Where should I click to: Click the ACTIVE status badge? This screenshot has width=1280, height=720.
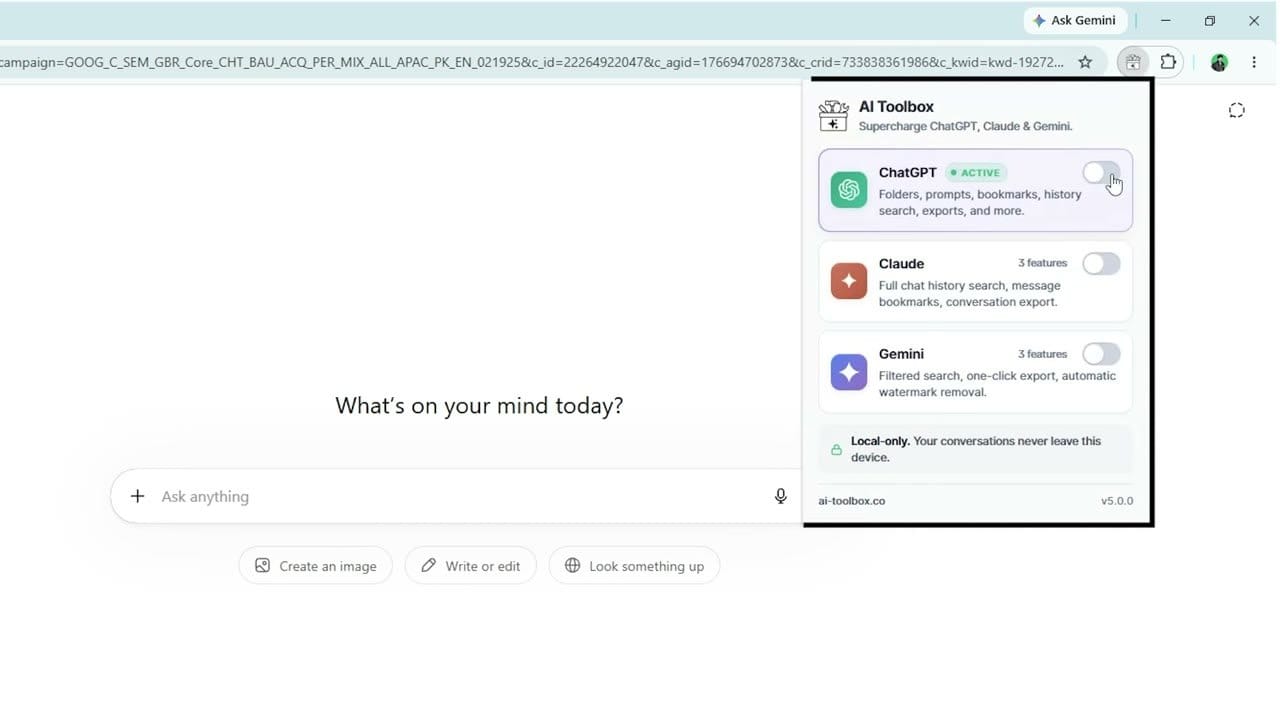click(x=976, y=173)
